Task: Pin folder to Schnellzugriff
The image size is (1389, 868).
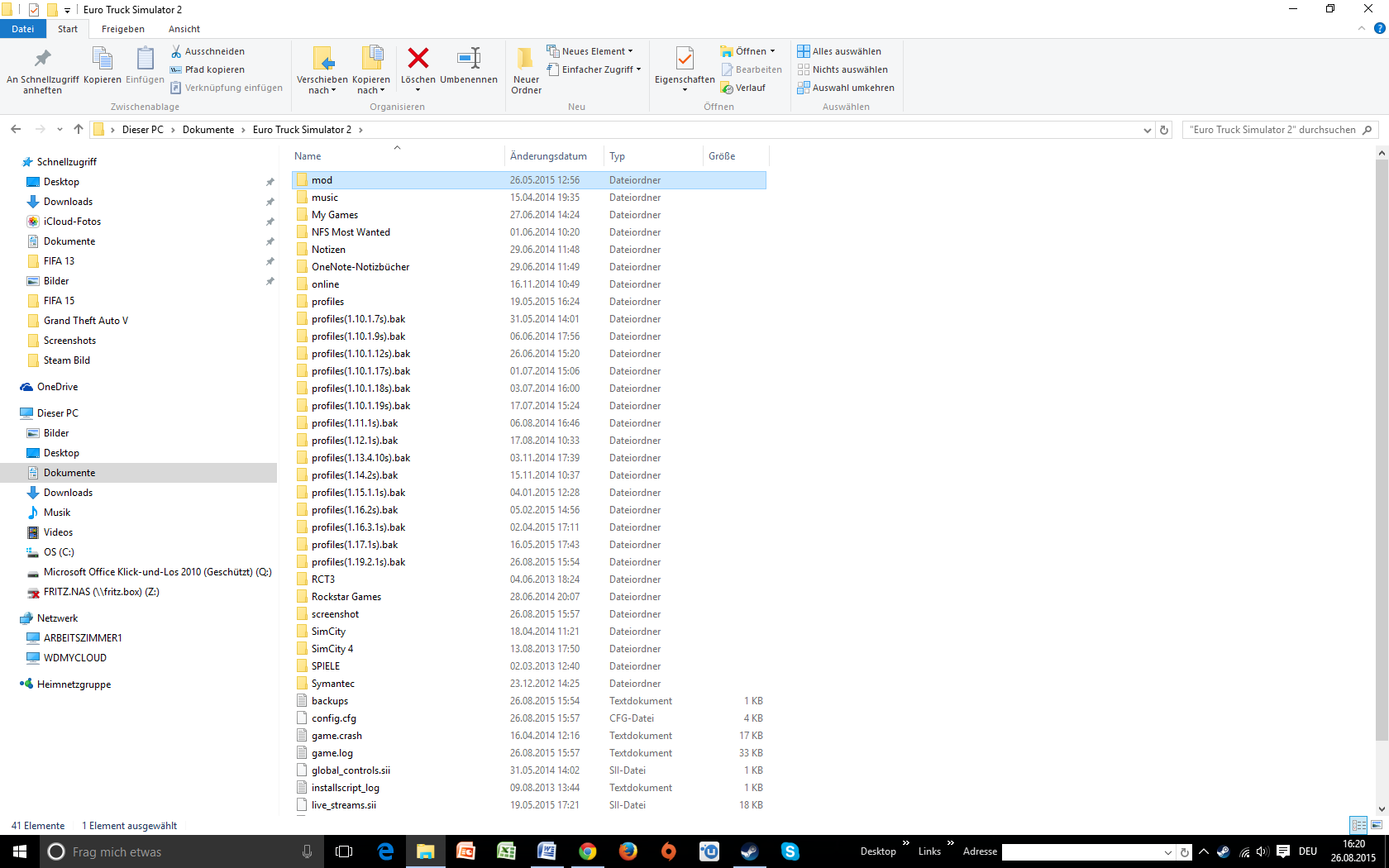Action: point(42,69)
